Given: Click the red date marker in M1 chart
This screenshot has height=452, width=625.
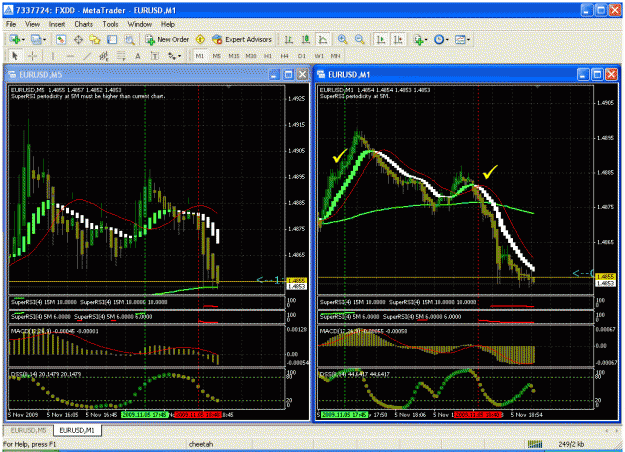Looking at the screenshot, I should (478, 415).
